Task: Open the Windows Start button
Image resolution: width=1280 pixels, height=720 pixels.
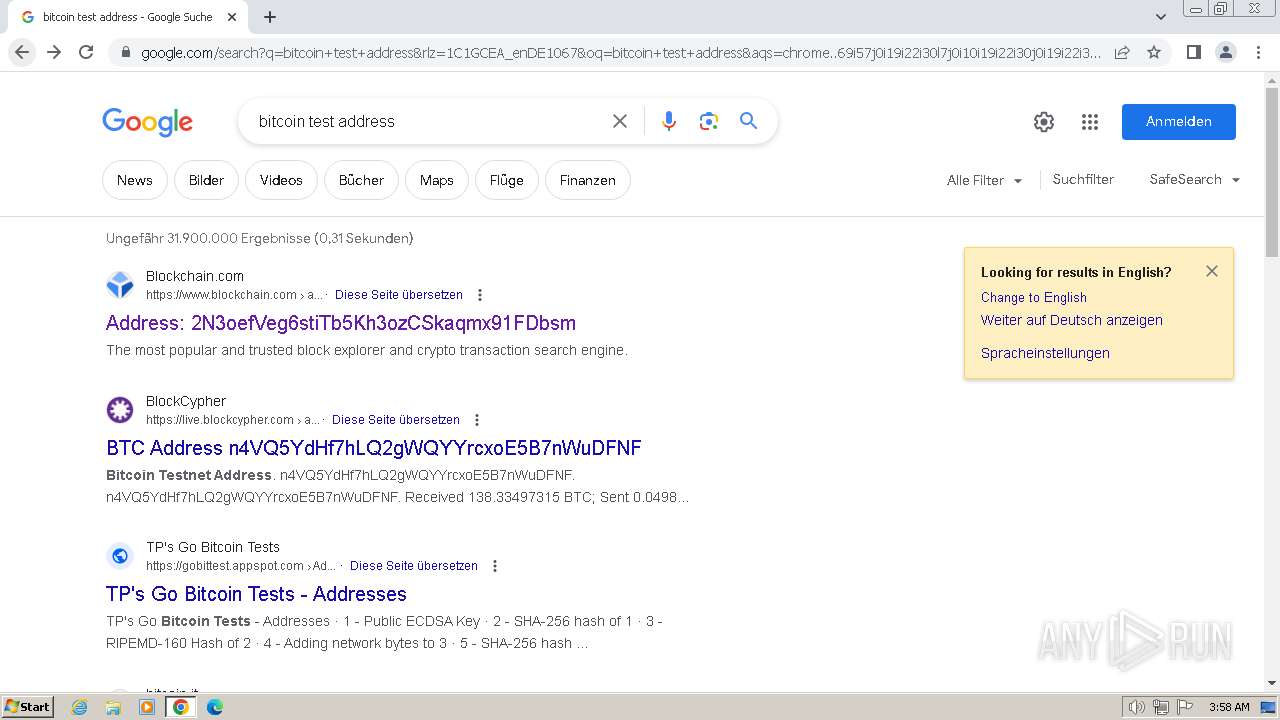Action: pos(27,707)
